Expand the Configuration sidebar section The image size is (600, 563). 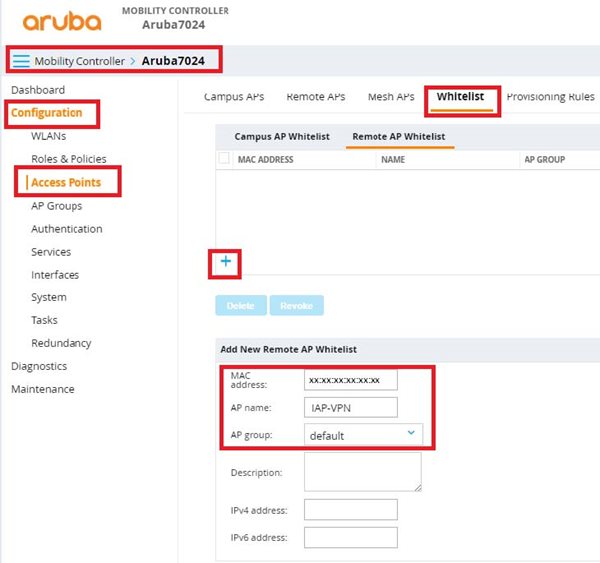click(47, 113)
